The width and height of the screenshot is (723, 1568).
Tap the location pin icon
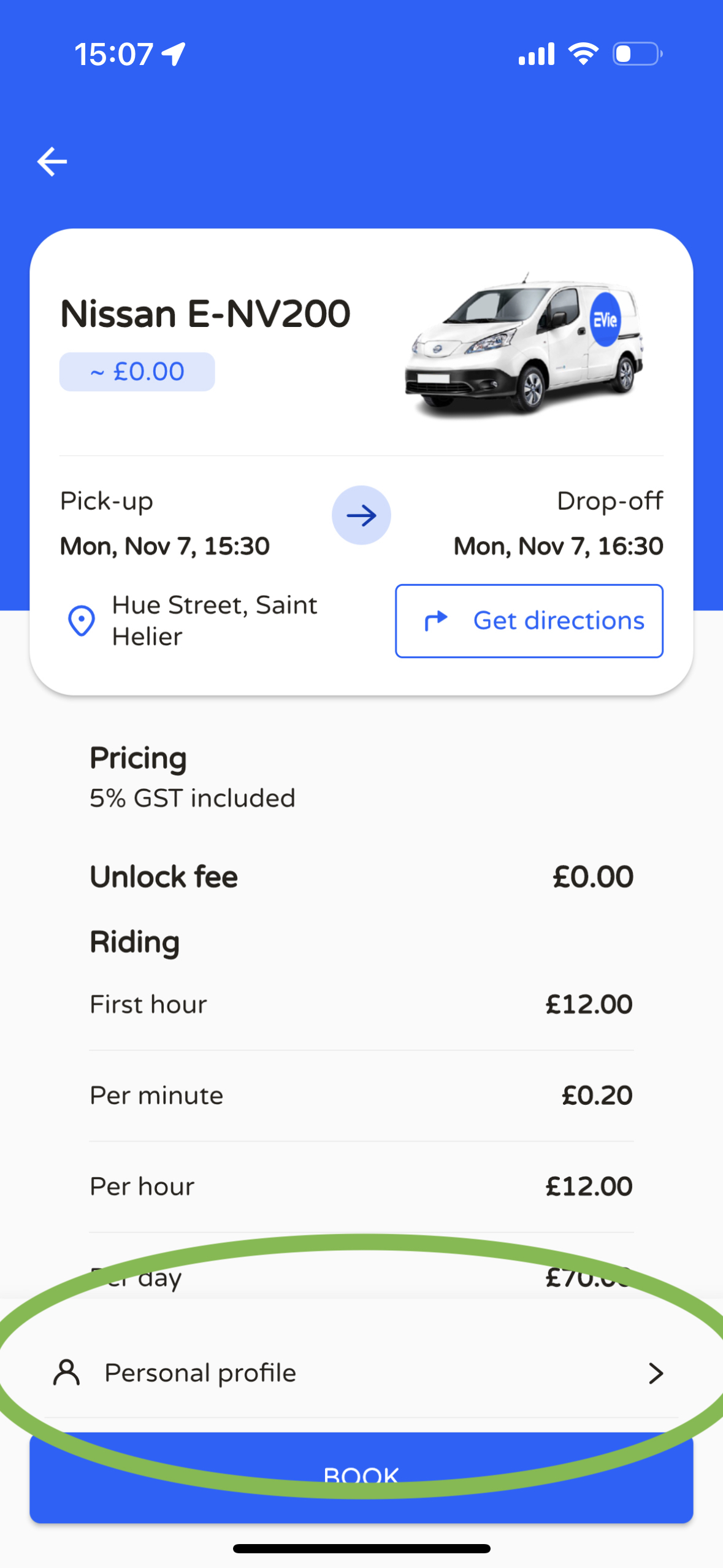point(81,621)
